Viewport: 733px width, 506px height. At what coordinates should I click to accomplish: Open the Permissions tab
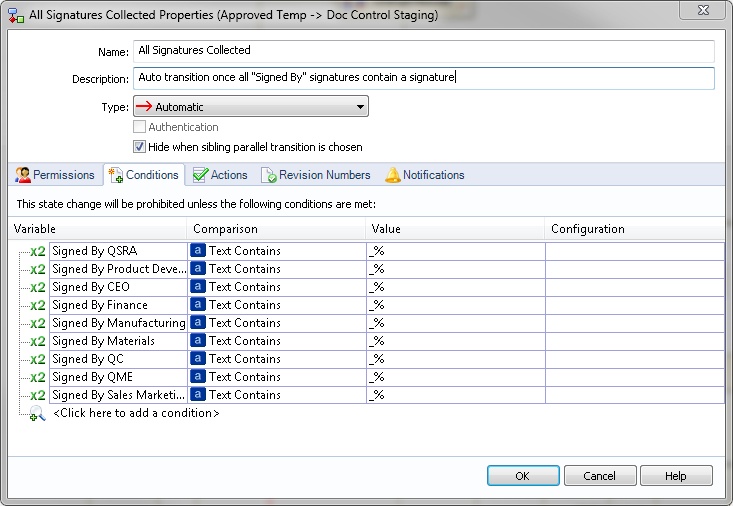55,175
